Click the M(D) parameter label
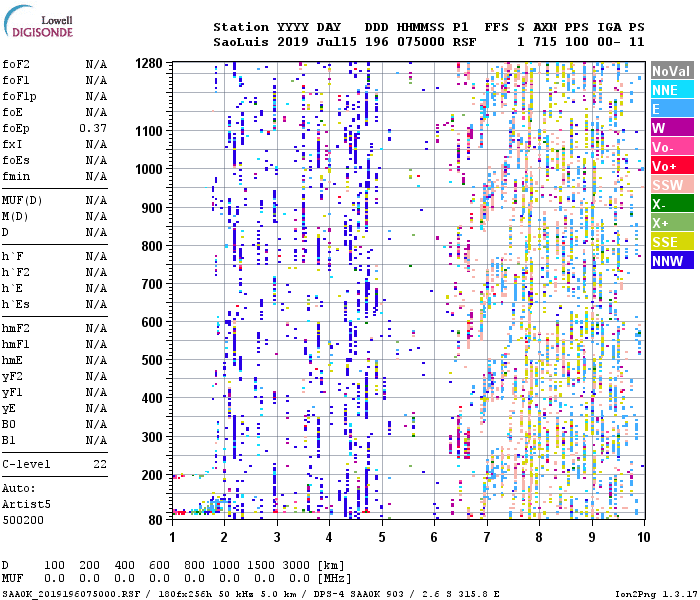This screenshot has width=700, height=600. [x=15, y=216]
